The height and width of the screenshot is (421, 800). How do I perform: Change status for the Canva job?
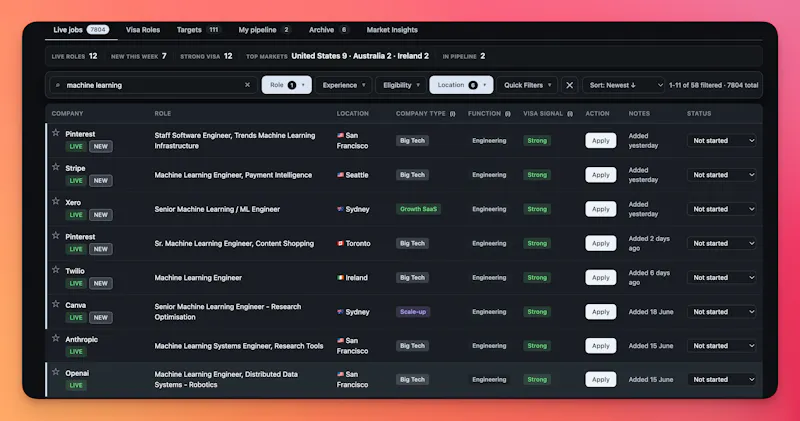[x=721, y=312]
